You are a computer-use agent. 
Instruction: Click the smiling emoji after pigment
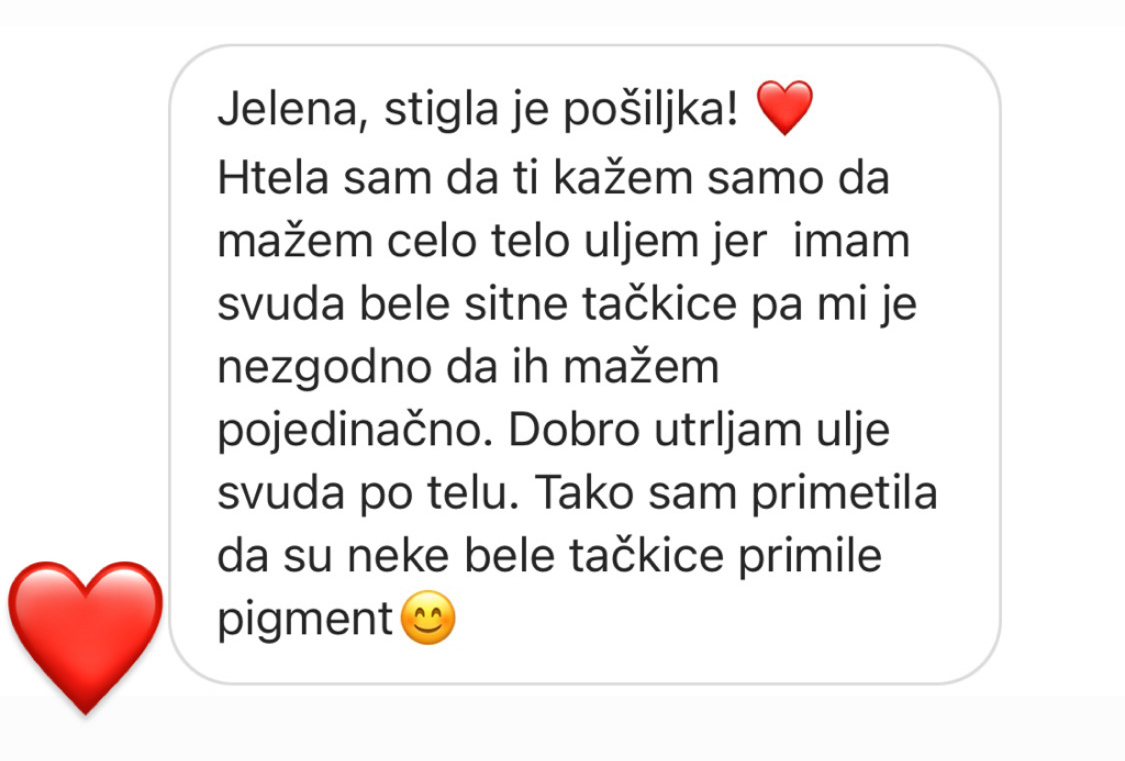pyautogui.click(x=428, y=618)
